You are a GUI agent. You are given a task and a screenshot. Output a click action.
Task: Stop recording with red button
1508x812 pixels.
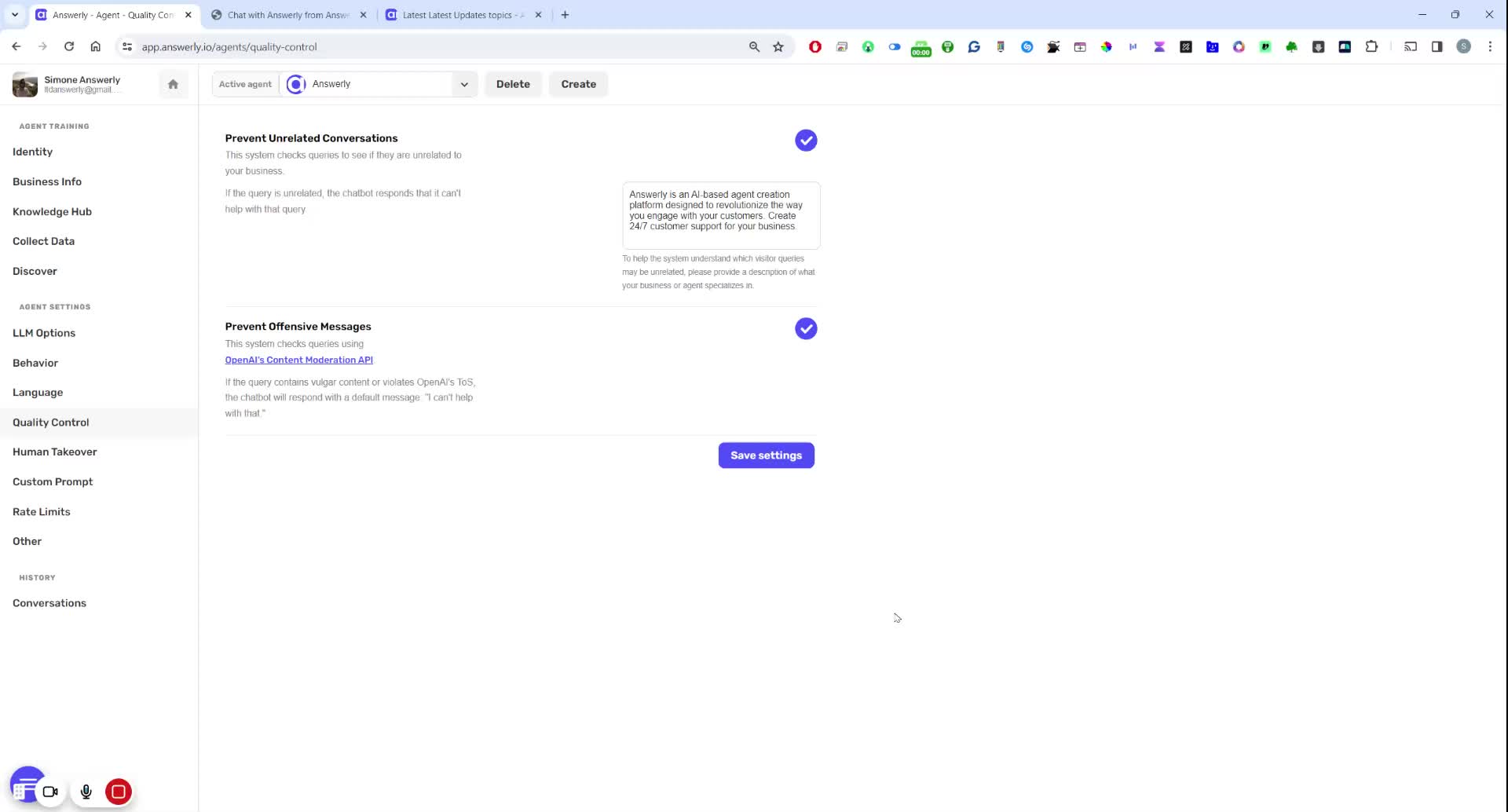click(119, 792)
